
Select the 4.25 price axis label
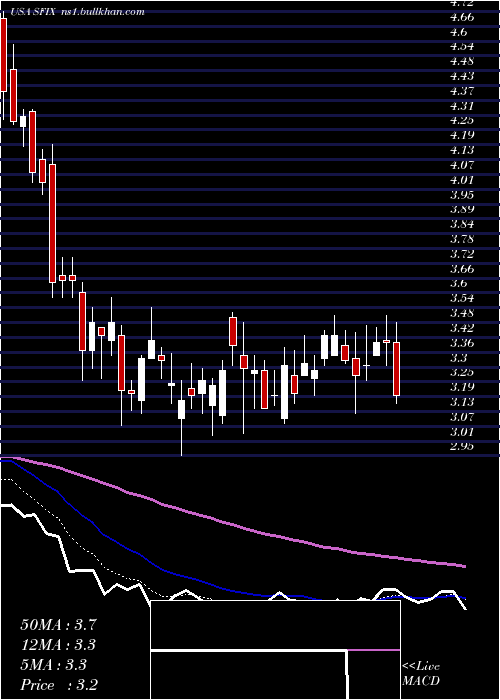tap(461, 121)
